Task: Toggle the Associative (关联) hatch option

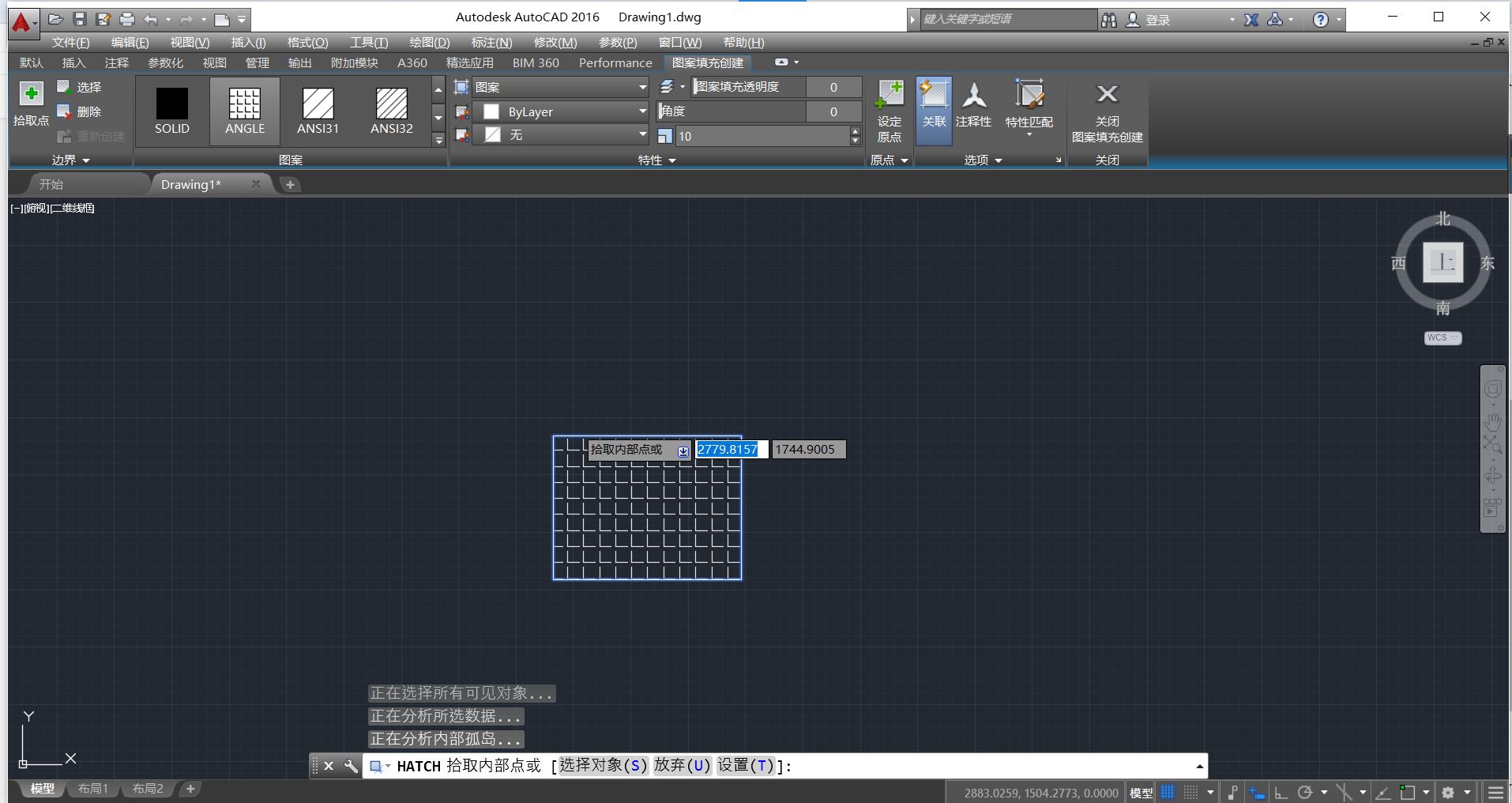Action: tap(934, 109)
